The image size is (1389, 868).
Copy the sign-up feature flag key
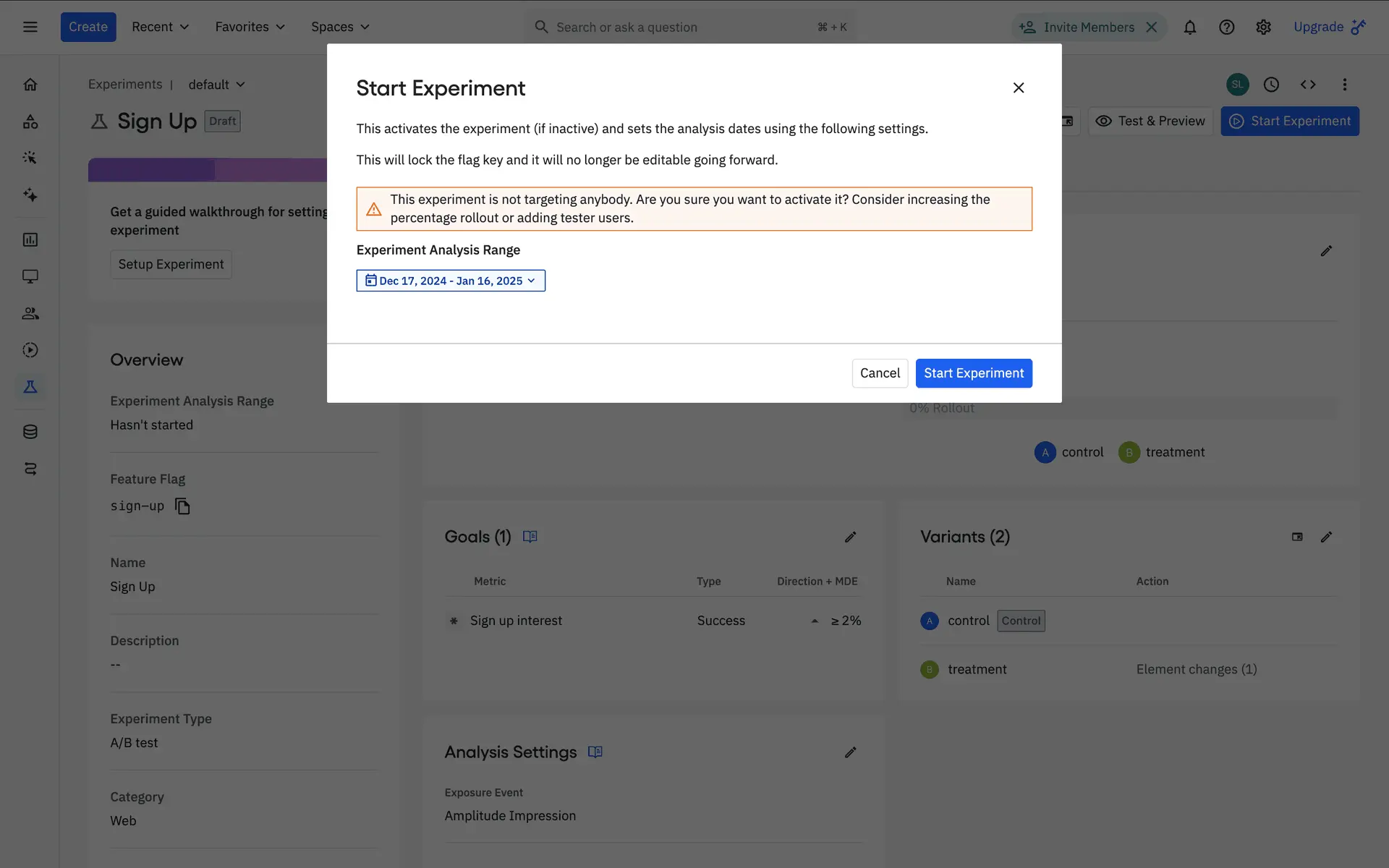tap(182, 506)
